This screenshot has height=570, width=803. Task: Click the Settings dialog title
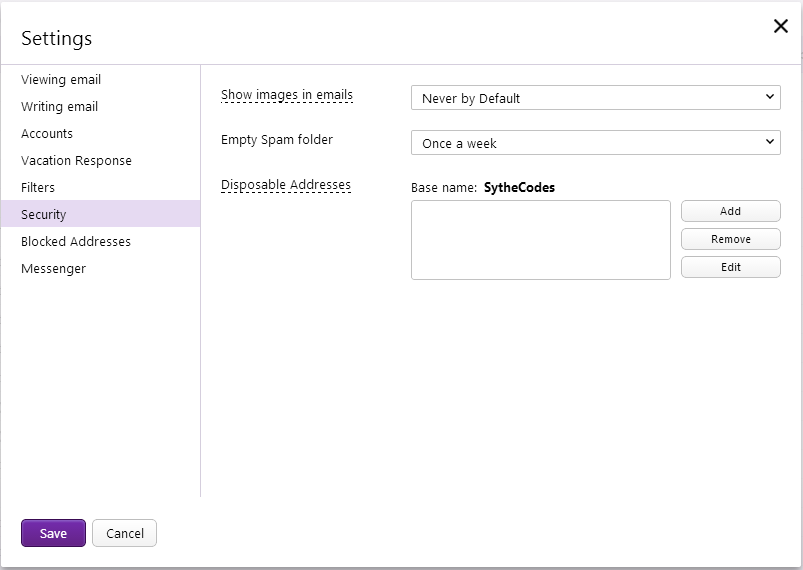coord(56,38)
